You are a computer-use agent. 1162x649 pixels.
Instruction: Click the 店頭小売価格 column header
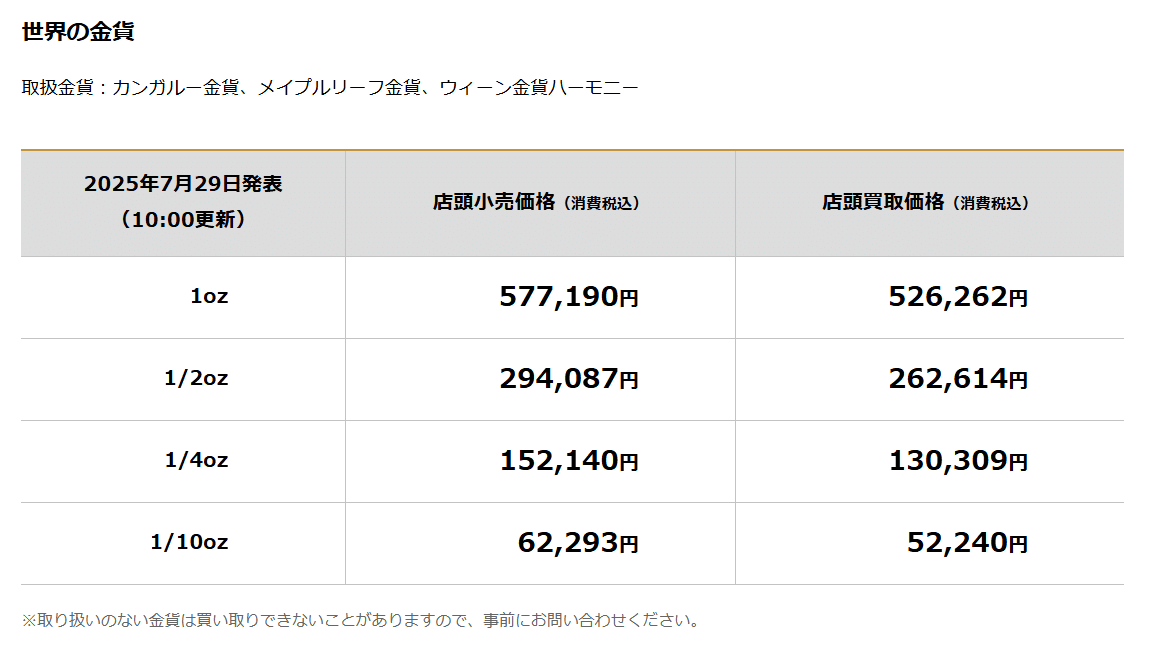(494, 202)
